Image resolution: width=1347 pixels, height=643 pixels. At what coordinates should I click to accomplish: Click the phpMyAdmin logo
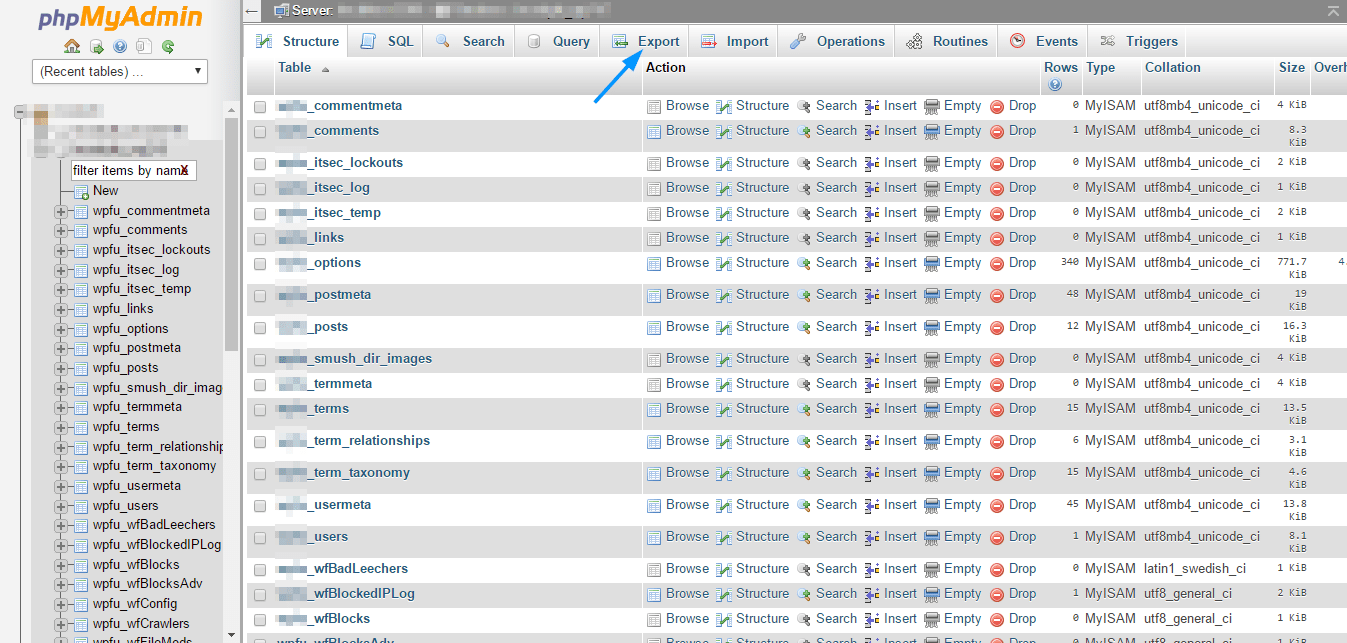coord(120,17)
